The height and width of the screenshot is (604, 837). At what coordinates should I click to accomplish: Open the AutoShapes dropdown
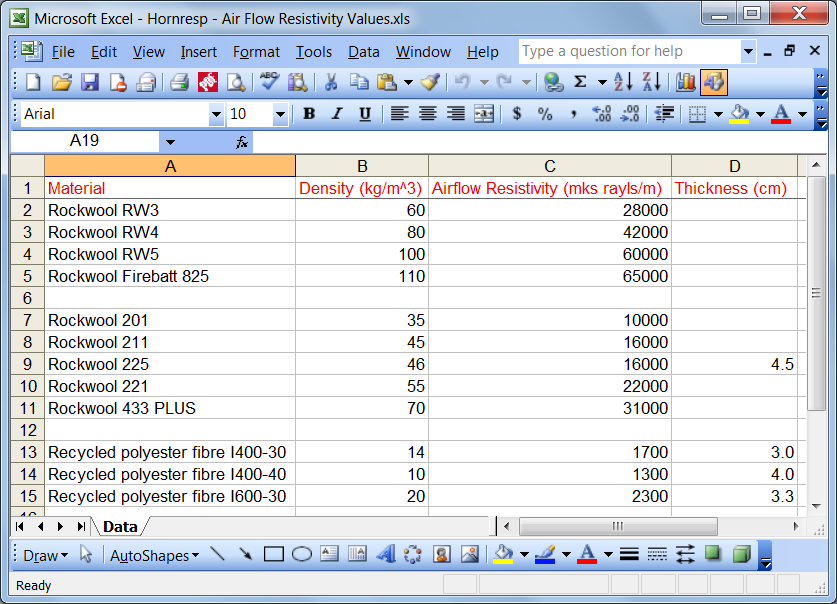point(154,555)
